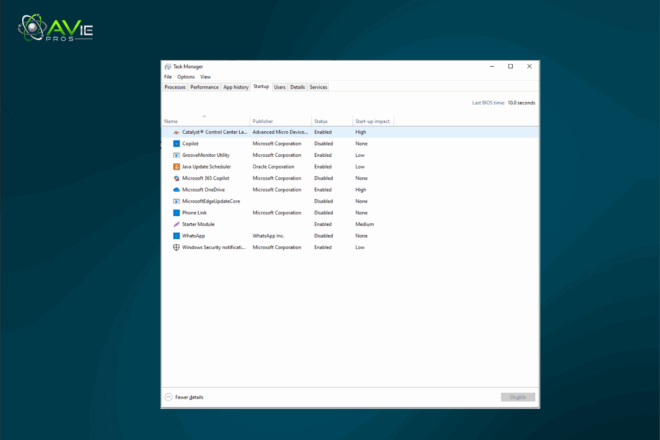This screenshot has width=660, height=440.
Task: Click the Java Update Scheduler icon
Action: click(176, 167)
